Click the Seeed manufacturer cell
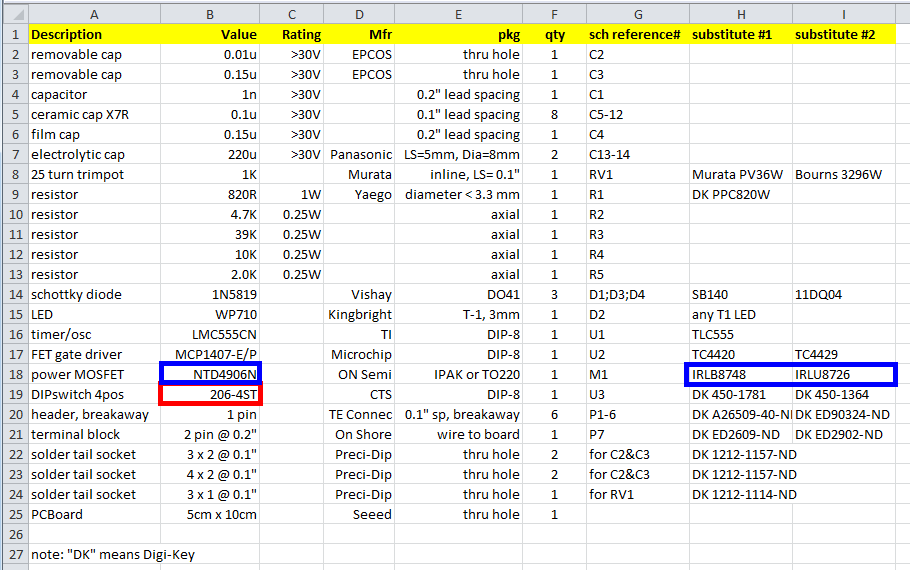910x570 pixels. tap(359, 515)
